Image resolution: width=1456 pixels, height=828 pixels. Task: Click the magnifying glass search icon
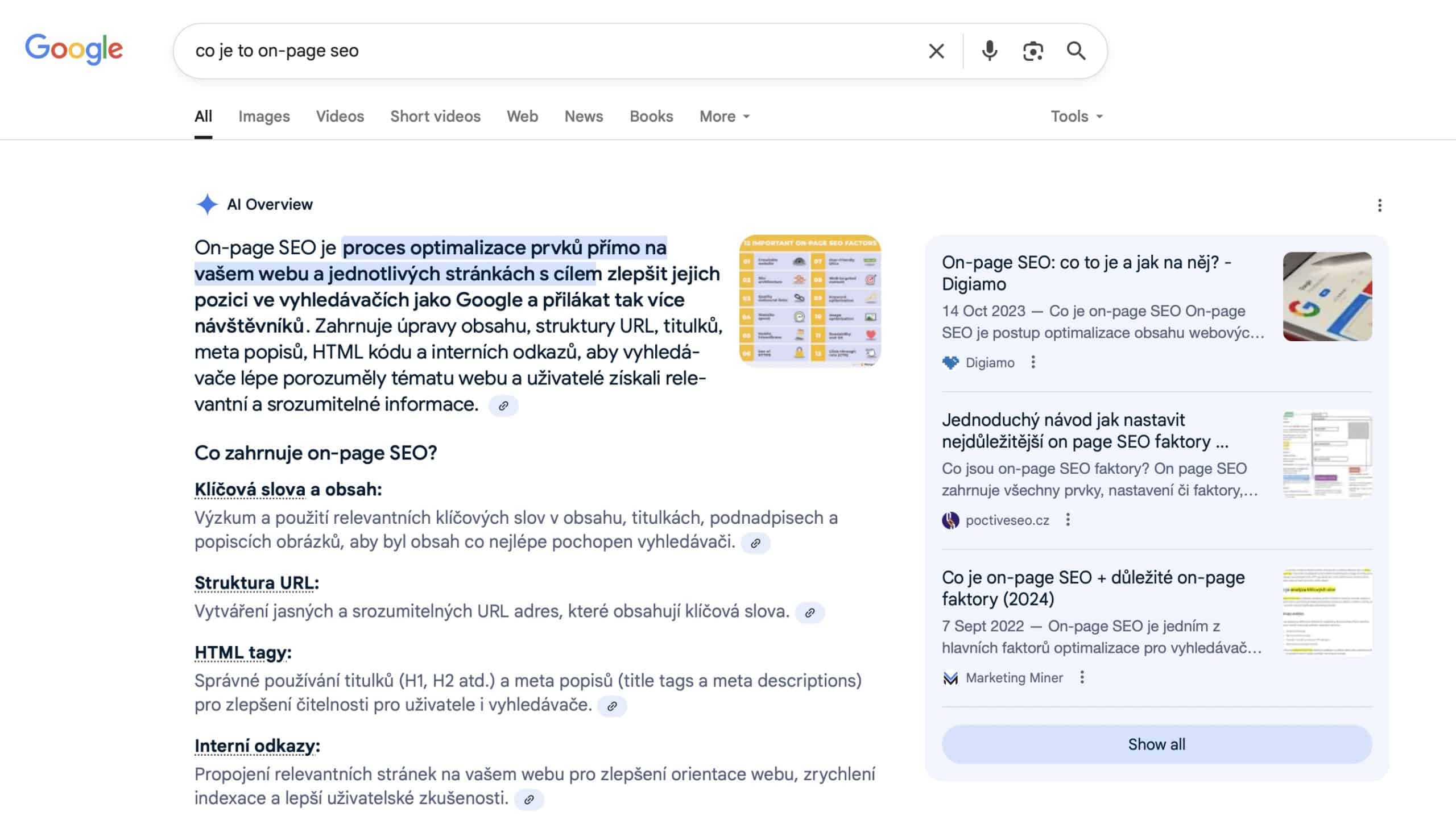[1076, 51]
